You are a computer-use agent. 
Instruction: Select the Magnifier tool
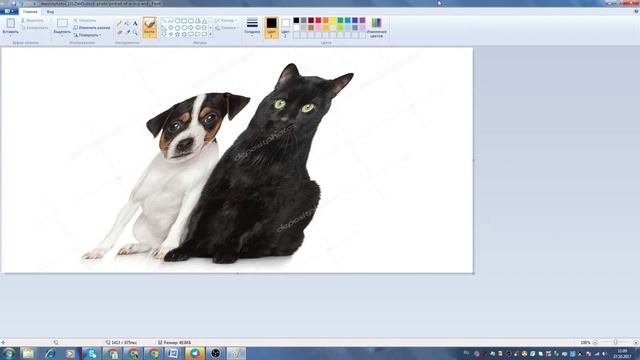pyautogui.click(x=135, y=32)
